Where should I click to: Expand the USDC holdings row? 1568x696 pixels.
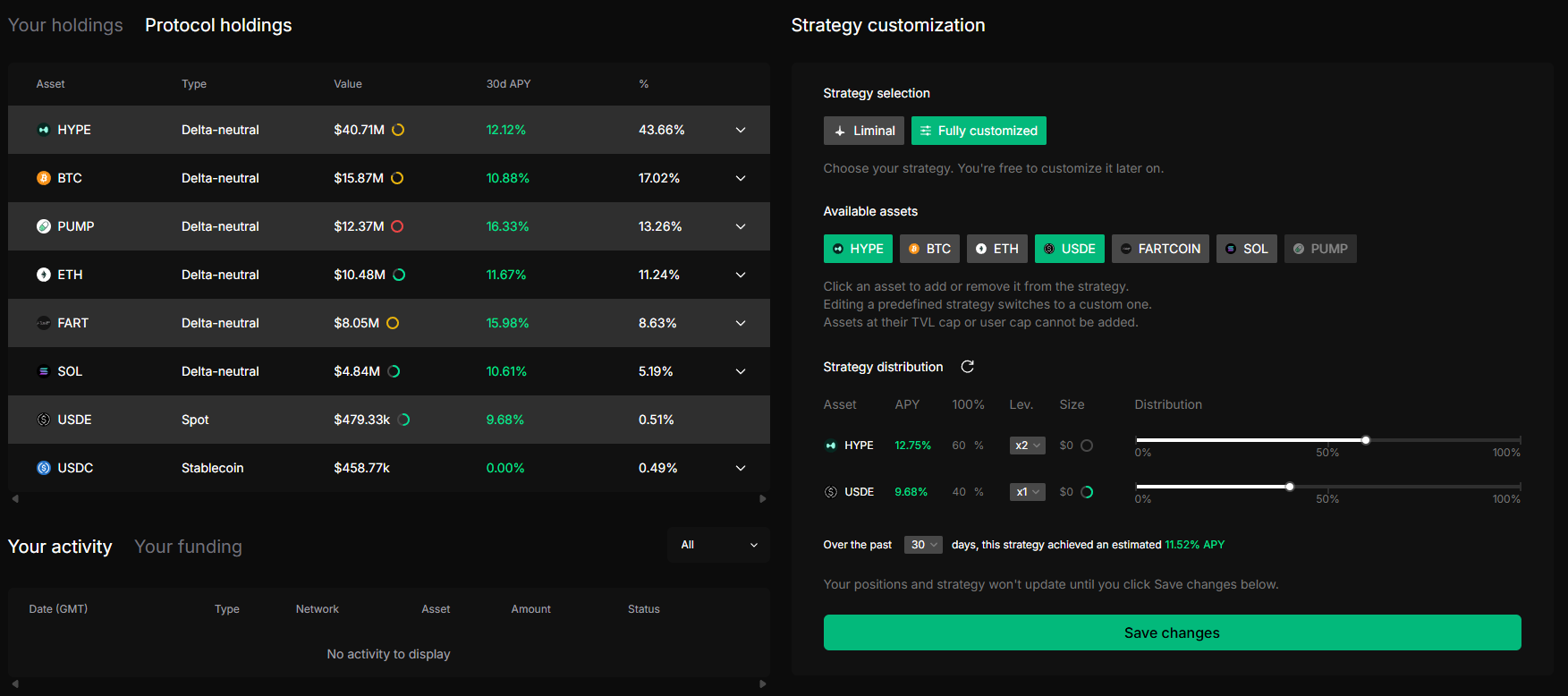[741, 468]
